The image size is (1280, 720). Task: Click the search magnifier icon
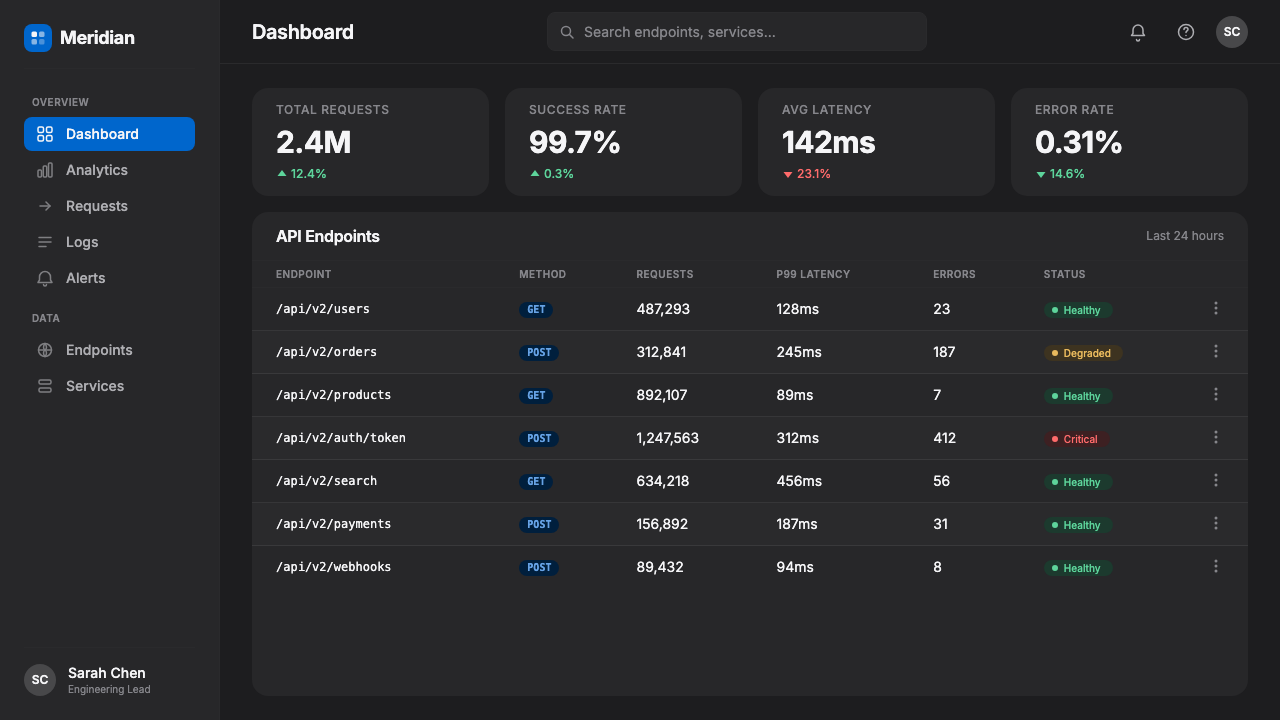[x=567, y=32]
